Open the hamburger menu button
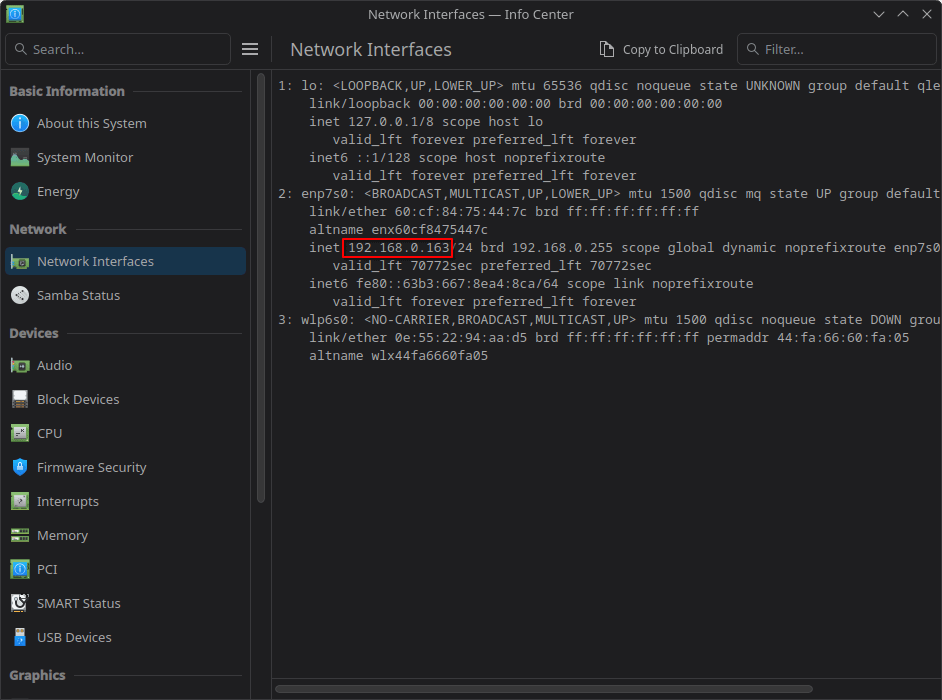The width and height of the screenshot is (942, 700). pyautogui.click(x=250, y=49)
